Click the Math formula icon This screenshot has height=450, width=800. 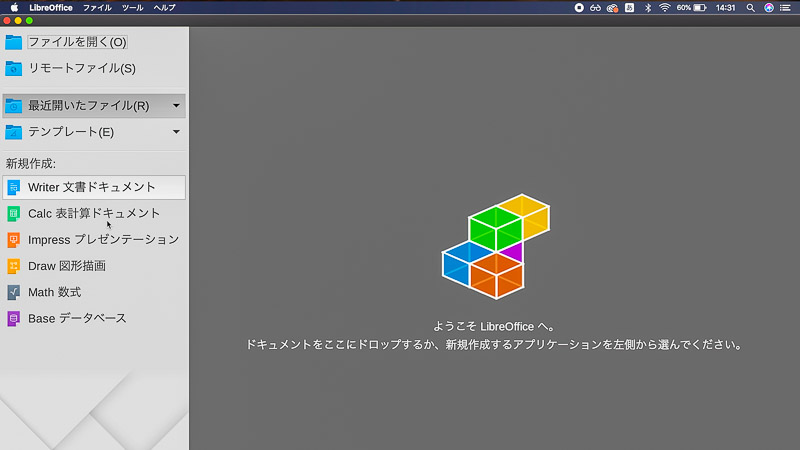click(14, 292)
